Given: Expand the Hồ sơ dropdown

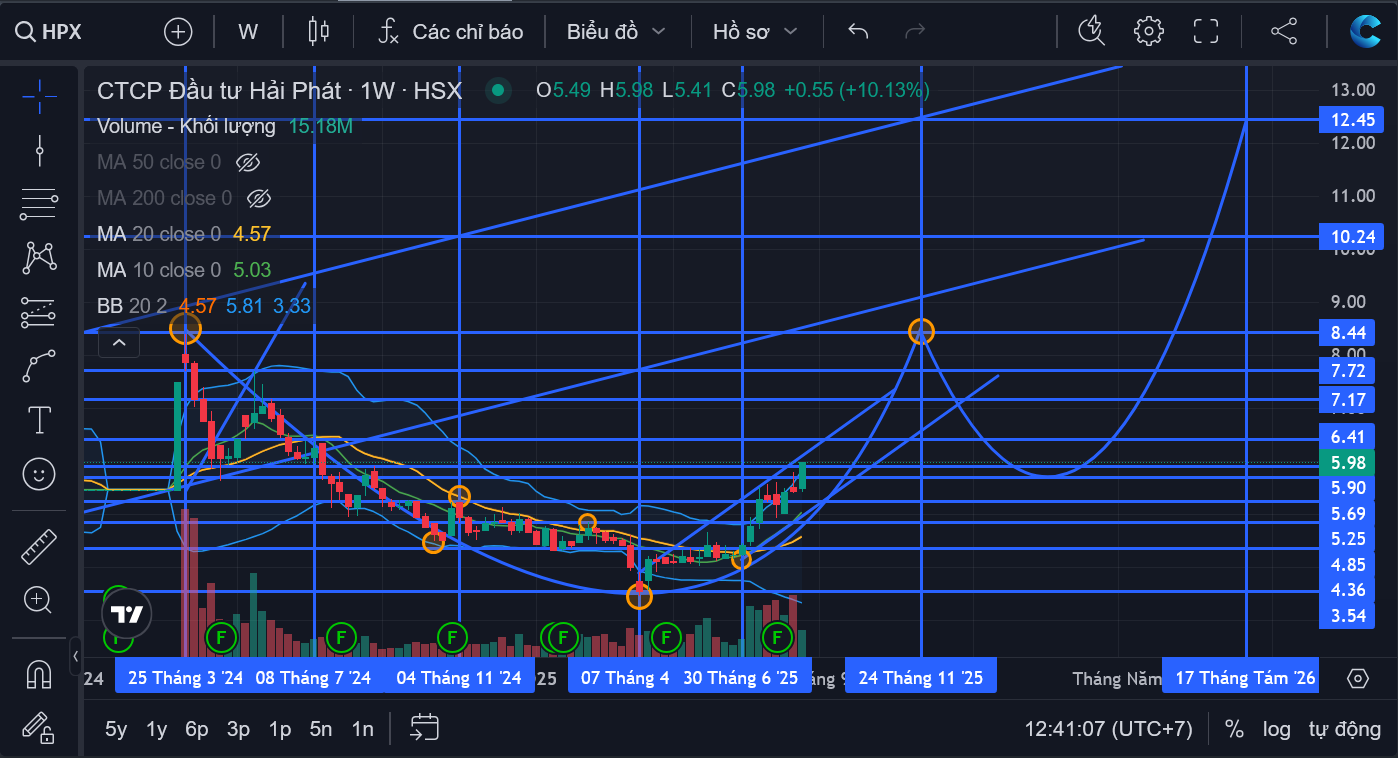Looking at the screenshot, I should (x=755, y=31).
